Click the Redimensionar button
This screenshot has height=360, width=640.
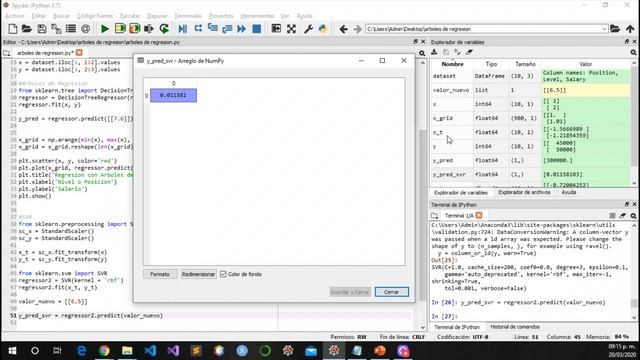[x=198, y=274]
